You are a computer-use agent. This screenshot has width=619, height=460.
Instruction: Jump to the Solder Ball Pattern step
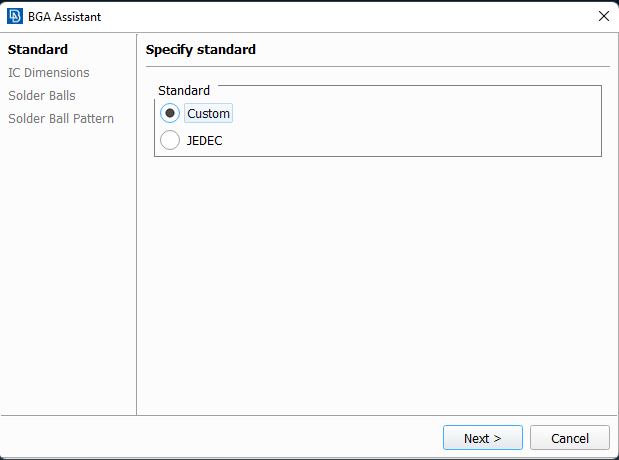(61, 118)
